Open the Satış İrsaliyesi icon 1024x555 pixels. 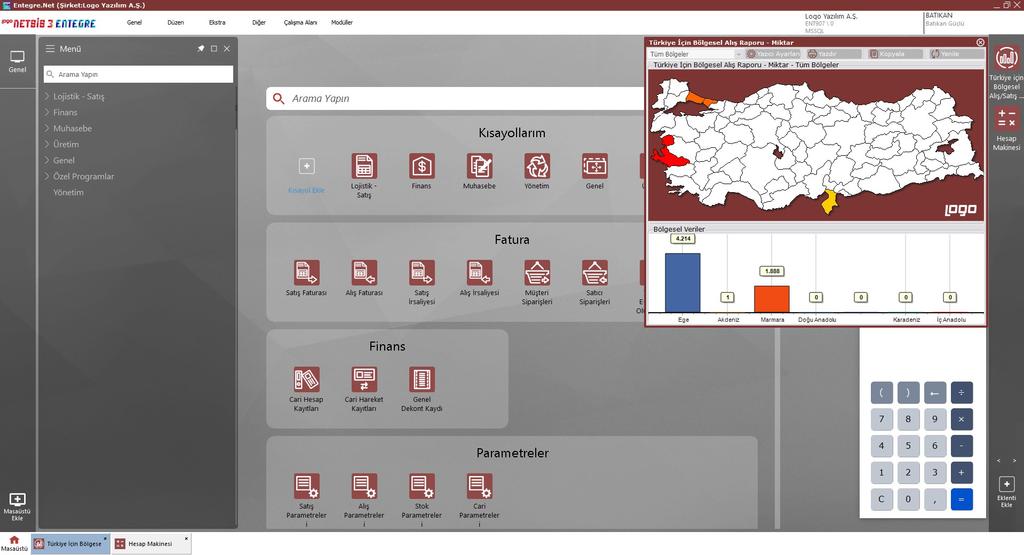pyautogui.click(x=422, y=273)
